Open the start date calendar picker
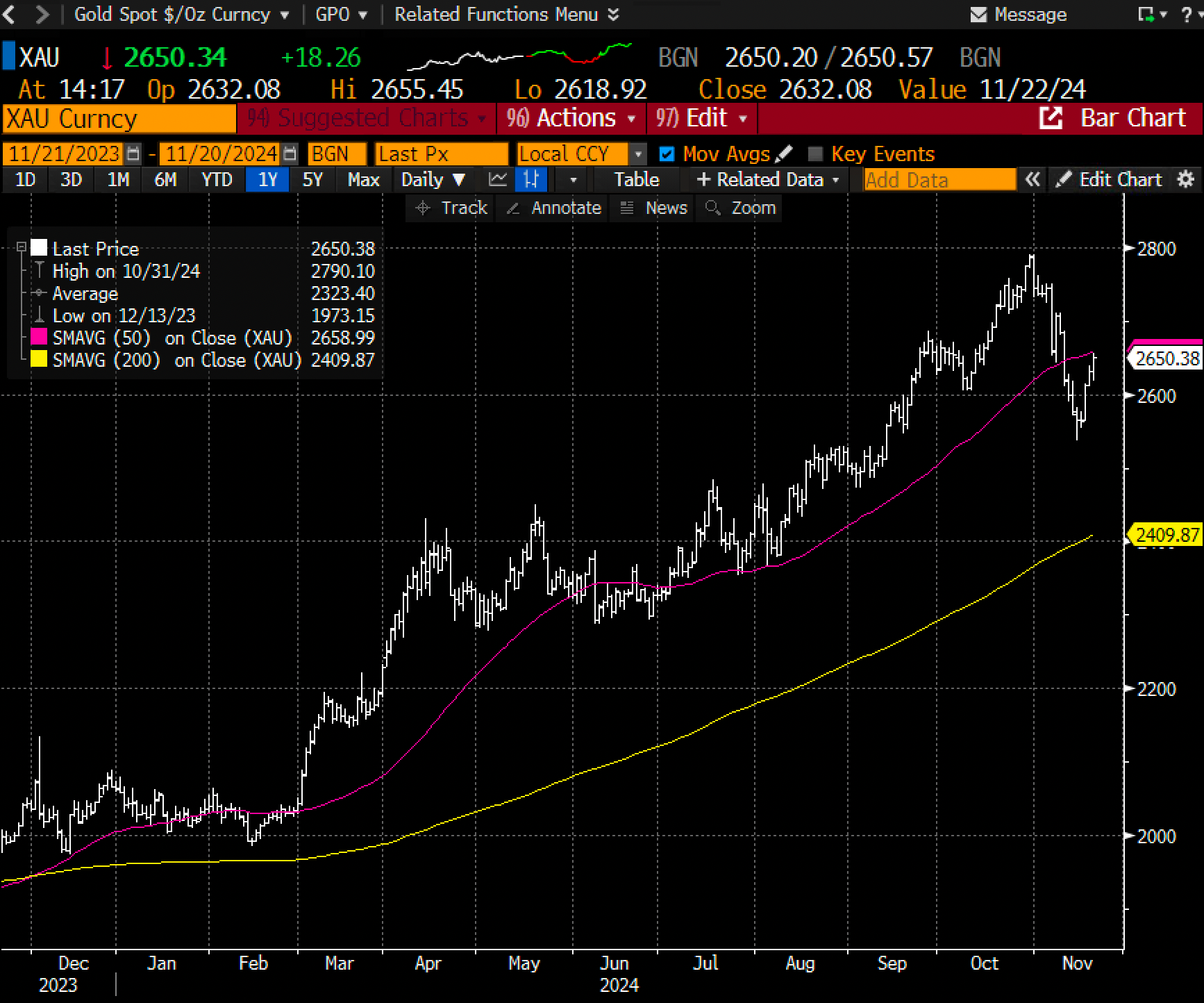Viewport: 1204px width, 1003px height. click(x=133, y=154)
